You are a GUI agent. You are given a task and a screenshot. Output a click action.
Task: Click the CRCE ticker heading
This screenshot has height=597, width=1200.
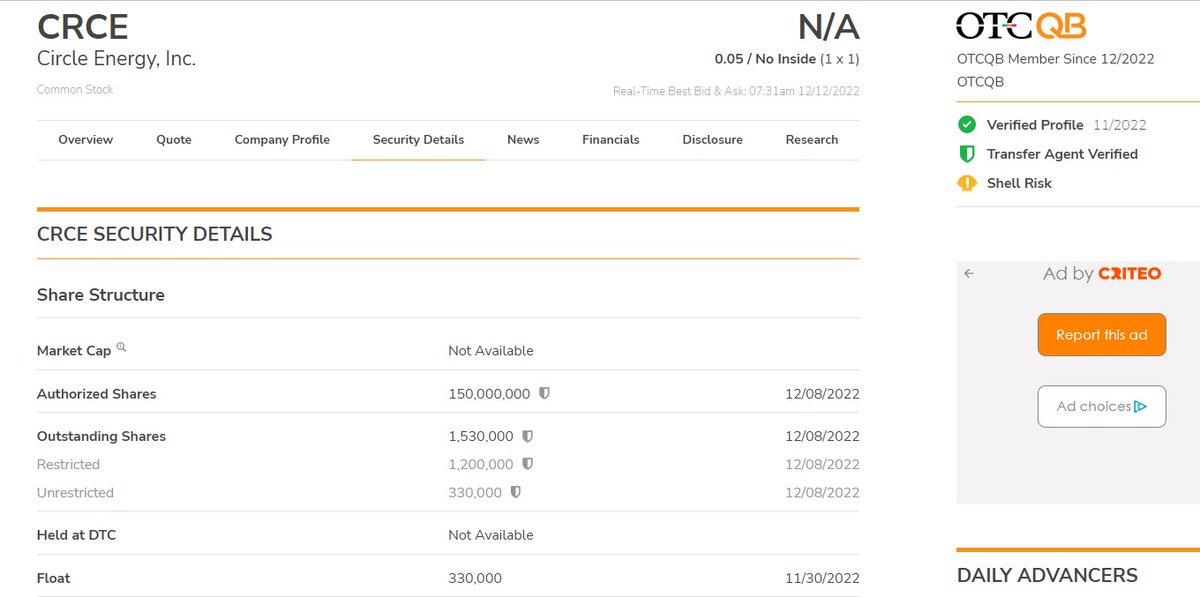83,27
